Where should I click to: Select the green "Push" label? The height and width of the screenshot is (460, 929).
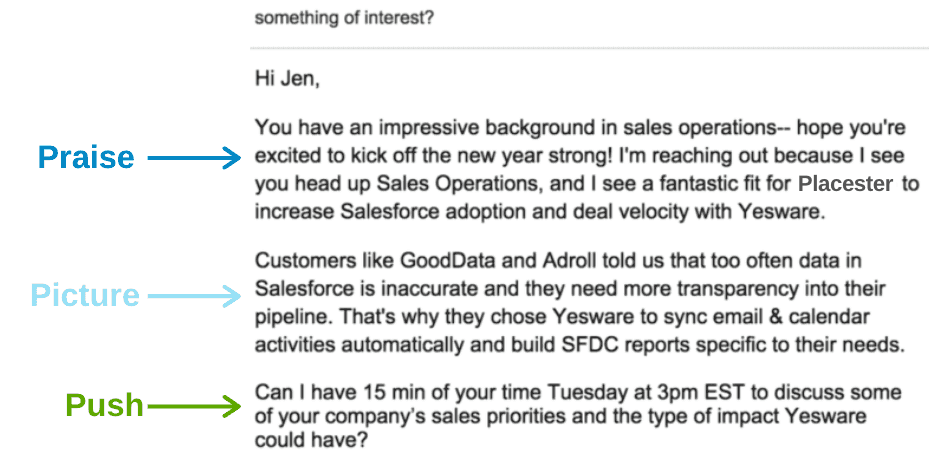tap(104, 406)
